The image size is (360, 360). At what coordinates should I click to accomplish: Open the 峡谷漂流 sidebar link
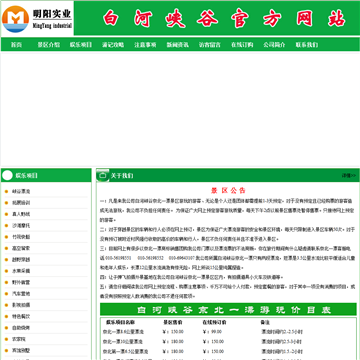21,192
